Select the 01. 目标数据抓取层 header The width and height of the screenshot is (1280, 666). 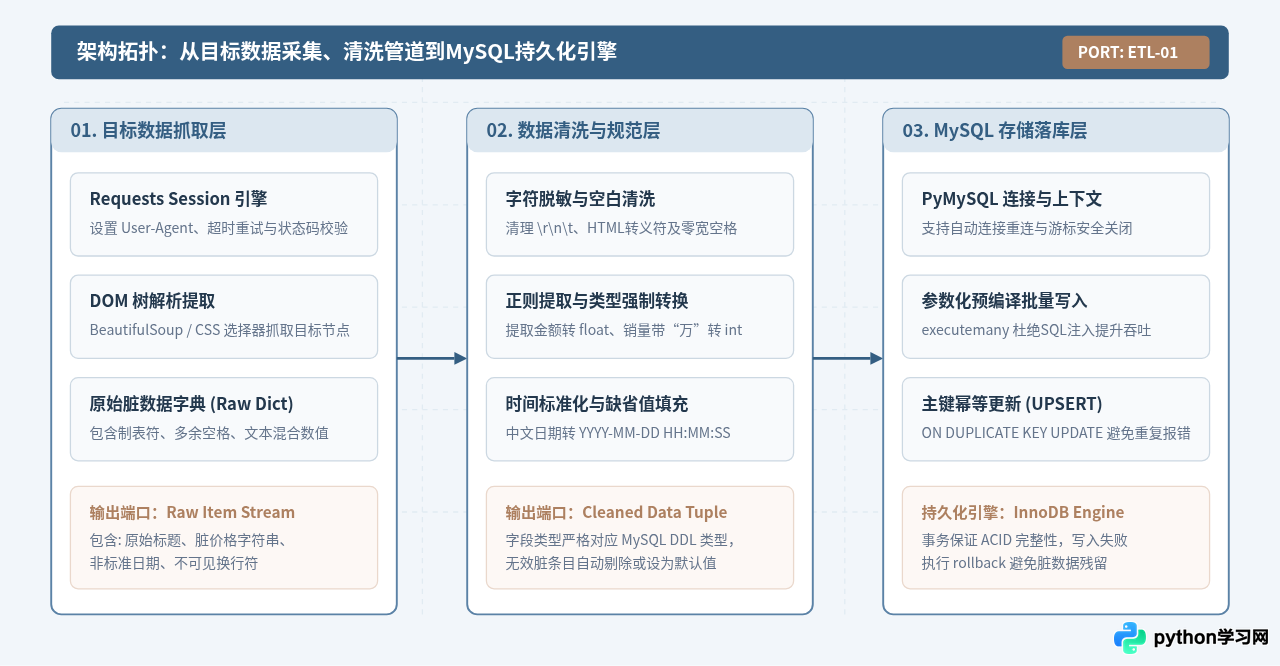(x=224, y=130)
